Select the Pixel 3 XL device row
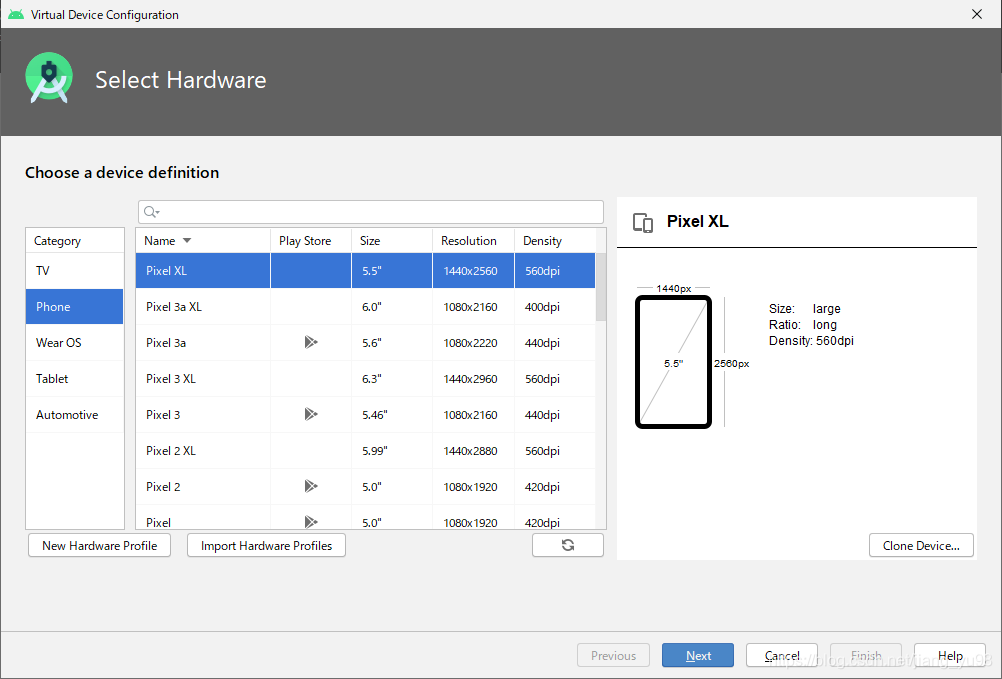The width and height of the screenshot is (1002, 679). click(366, 379)
